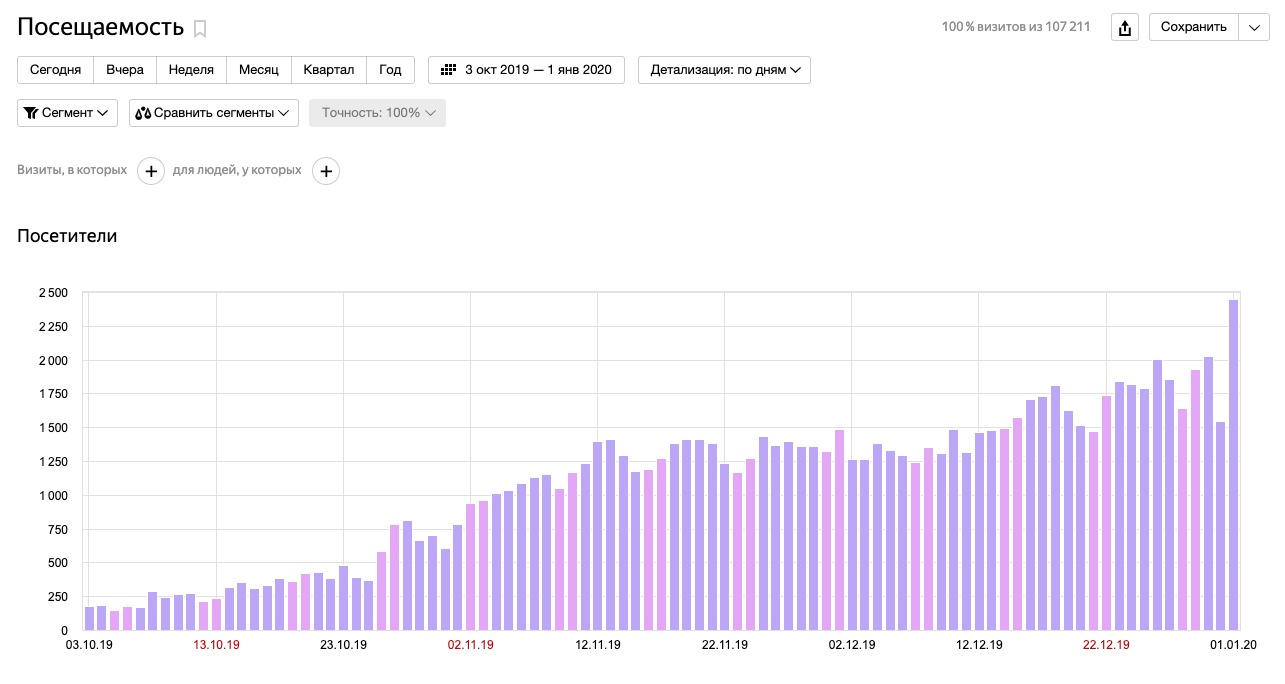Open the Сегмент filter dropdown
The image size is (1285, 684).
67,113
